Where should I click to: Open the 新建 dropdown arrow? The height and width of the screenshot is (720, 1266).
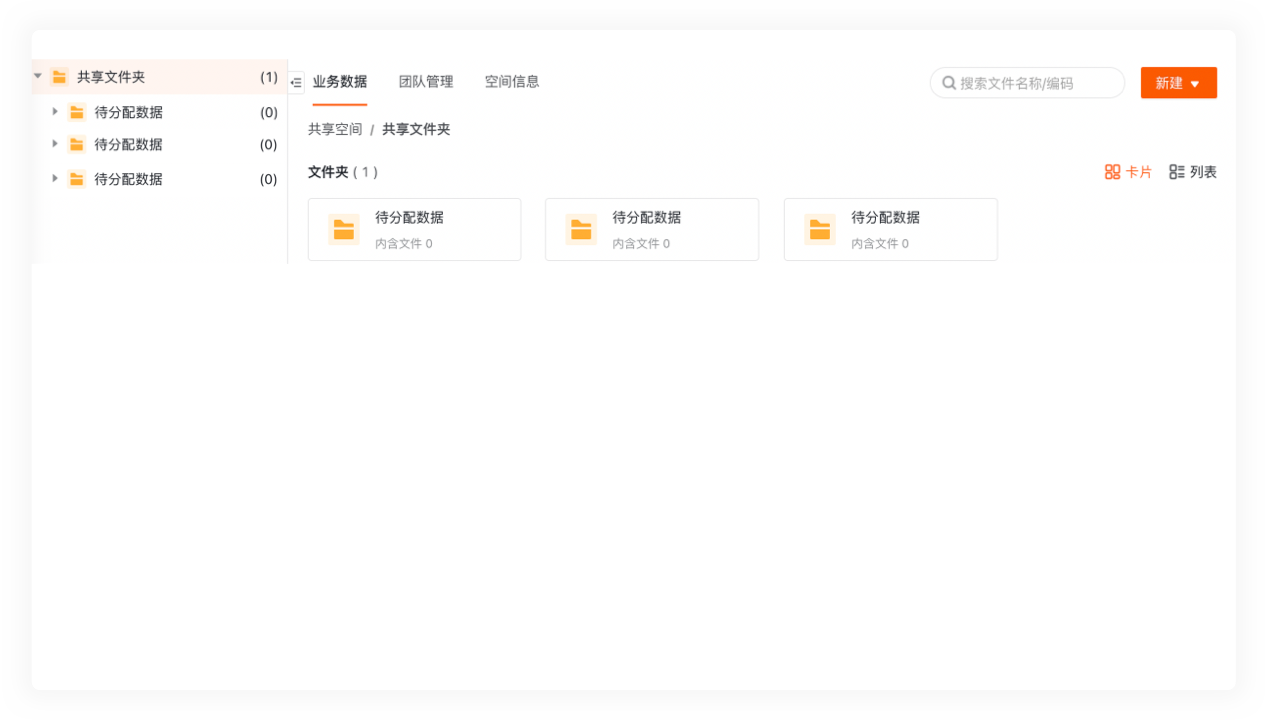point(1195,84)
